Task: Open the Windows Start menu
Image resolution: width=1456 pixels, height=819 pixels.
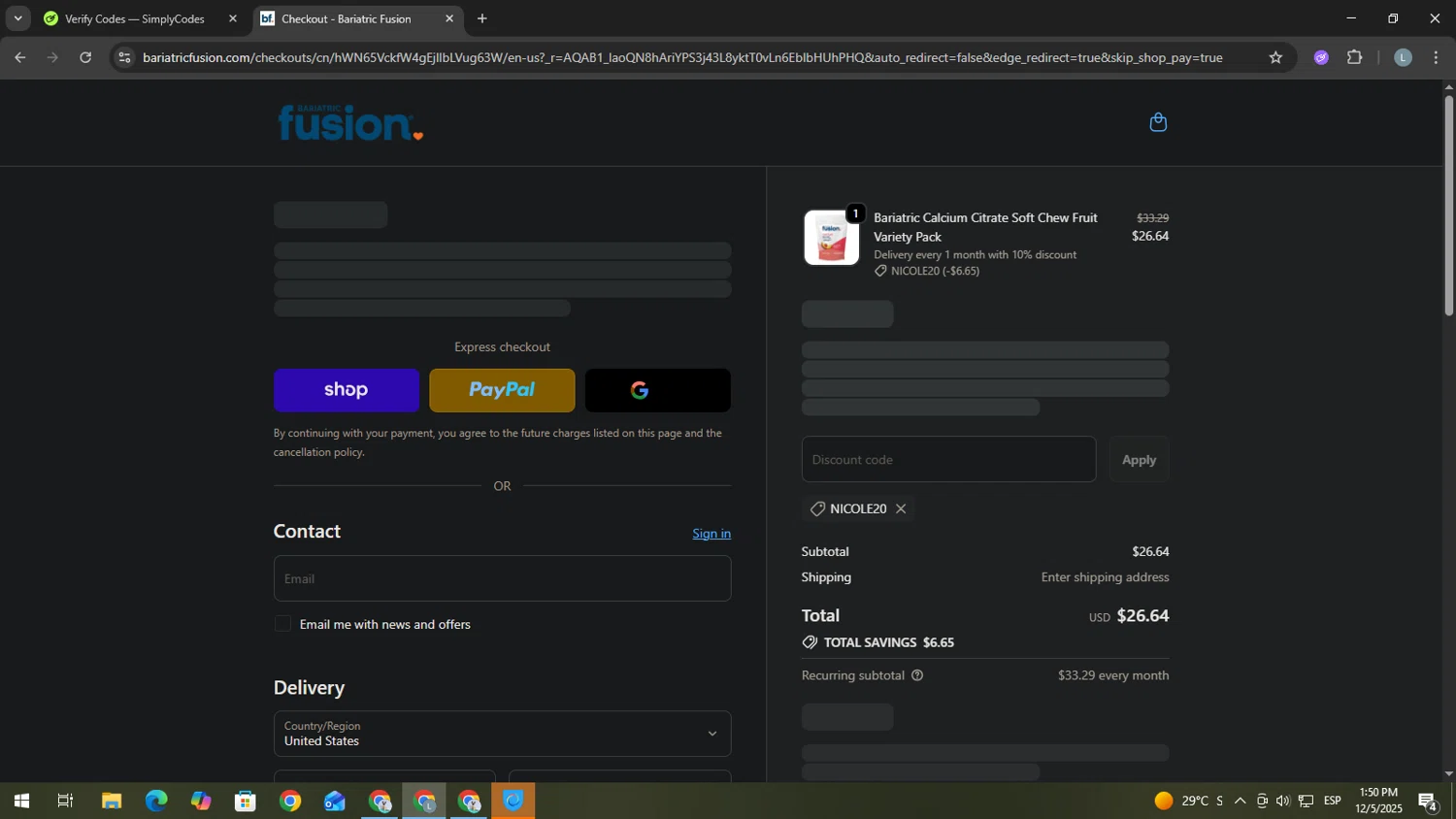Action: [x=21, y=802]
